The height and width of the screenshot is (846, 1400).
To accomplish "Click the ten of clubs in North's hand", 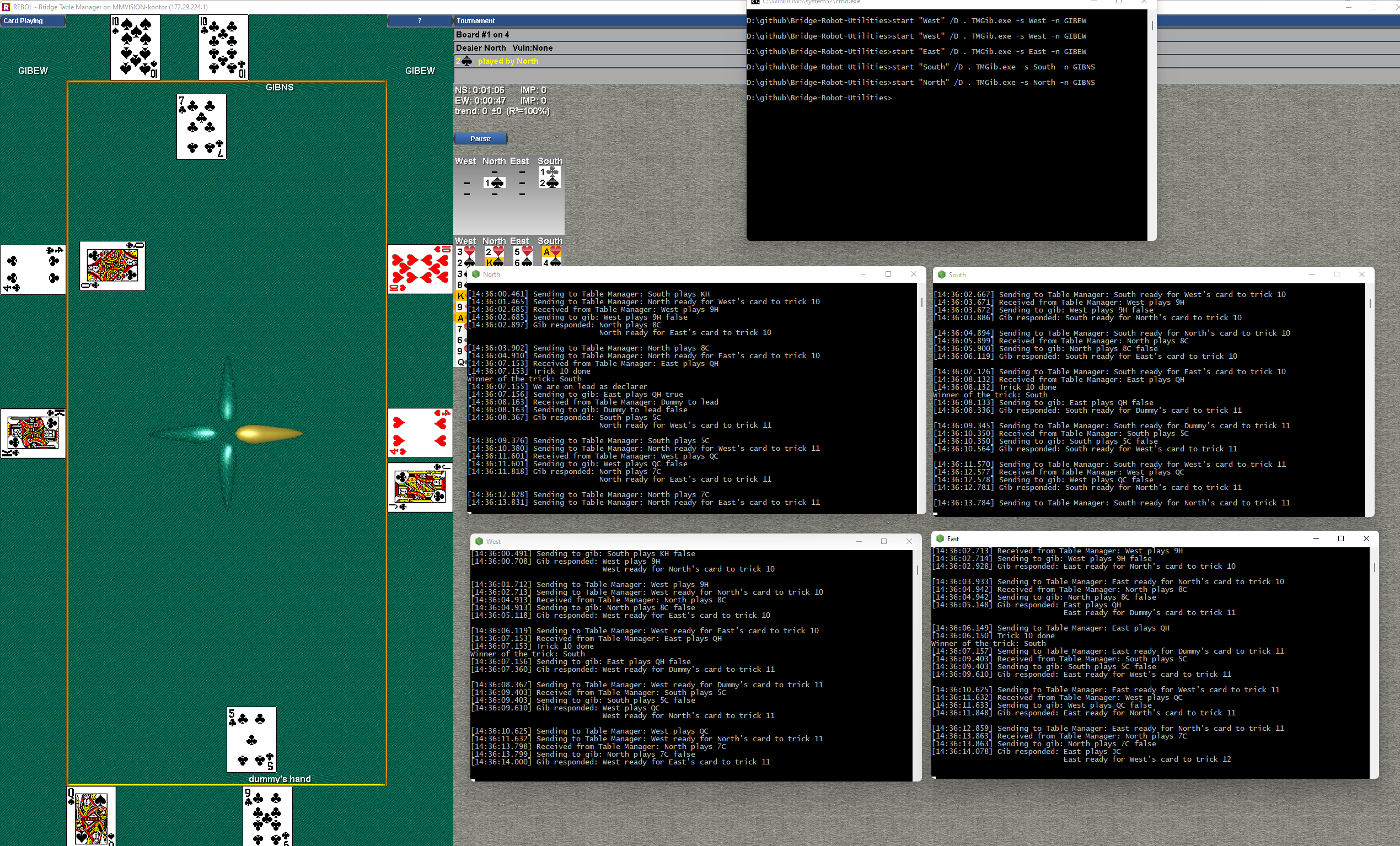I will [x=223, y=47].
